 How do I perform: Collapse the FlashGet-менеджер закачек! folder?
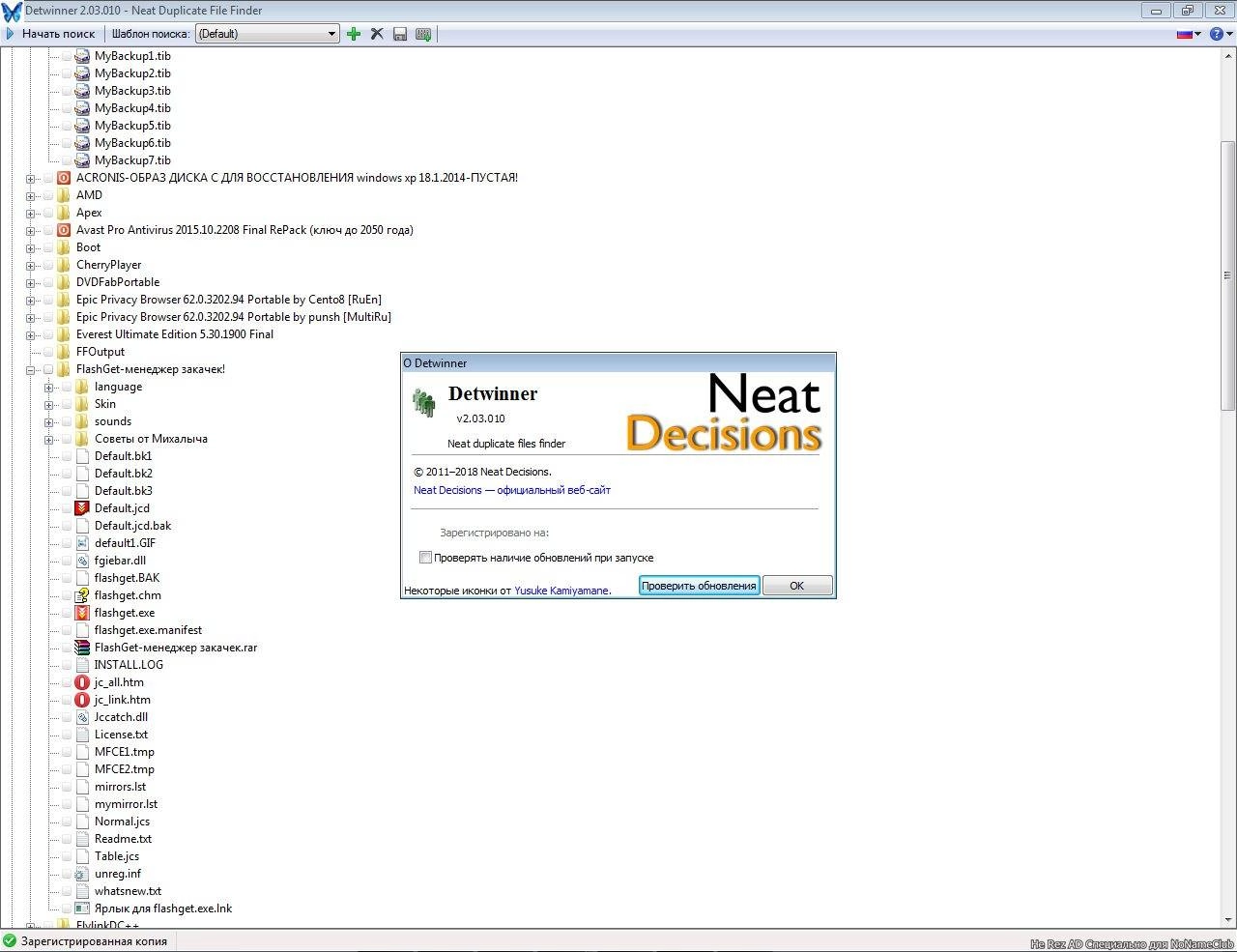[30, 369]
